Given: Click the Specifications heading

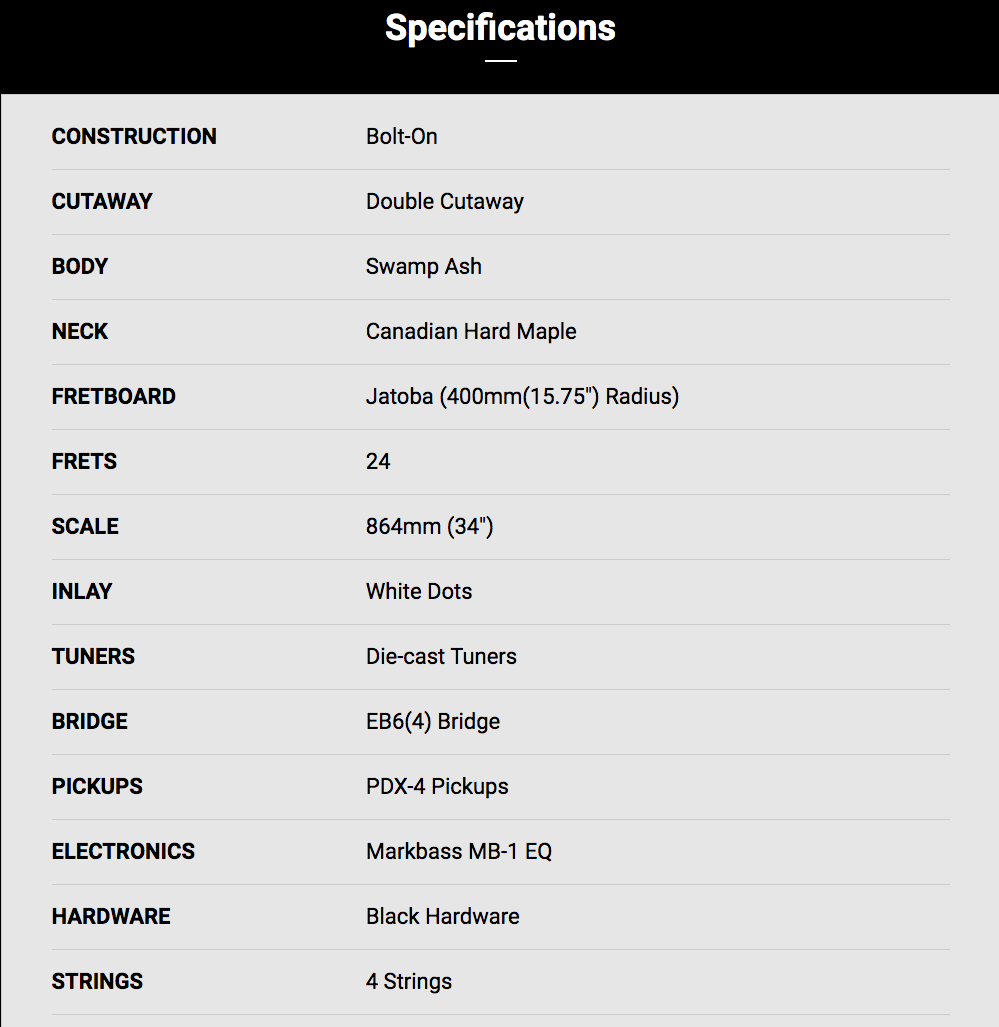Looking at the screenshot, I should tap(500, 28).
